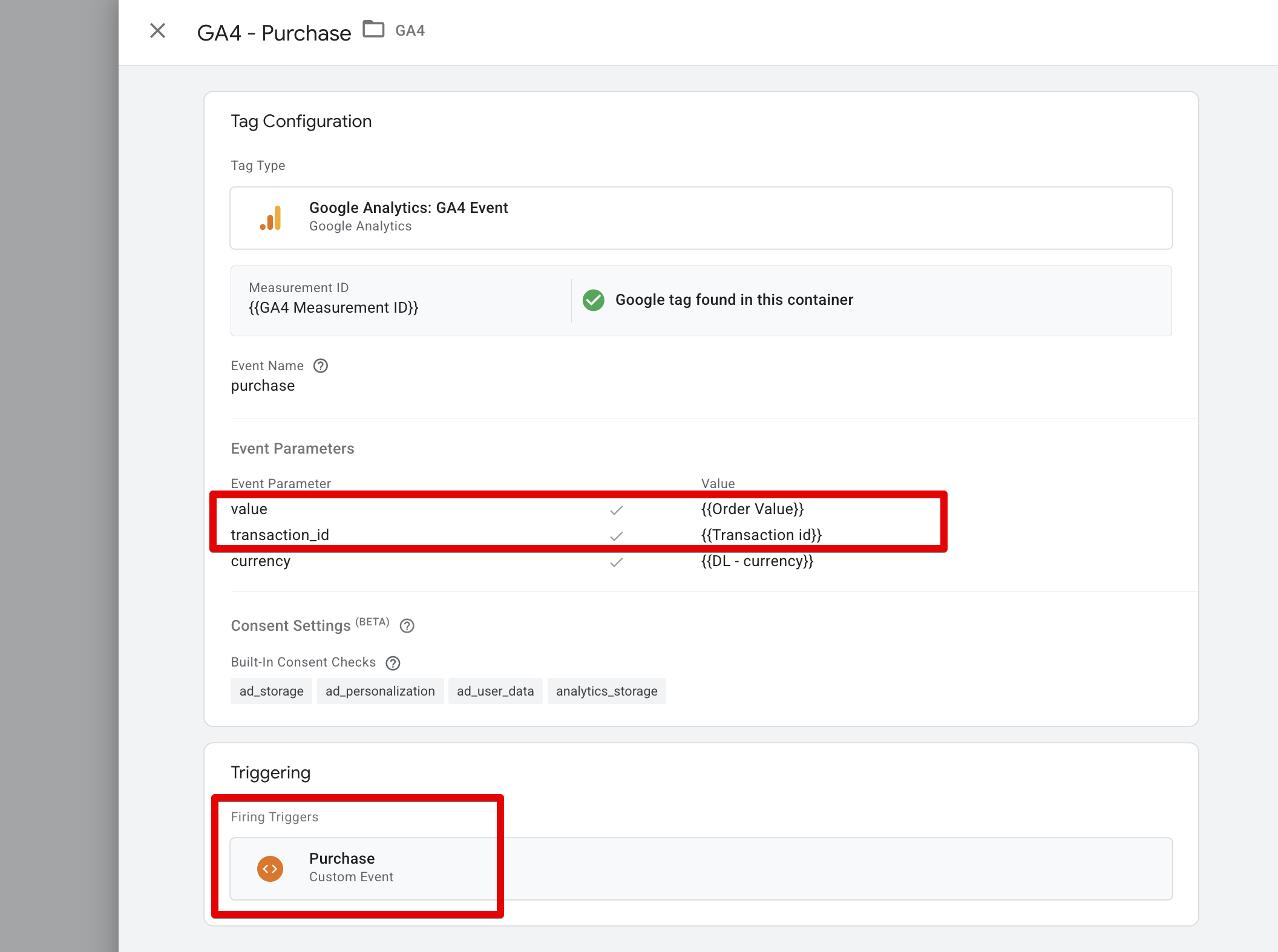Click the analytics_storage consent chip
This screenshot has width=1278, height=952.
click(606, 691)
